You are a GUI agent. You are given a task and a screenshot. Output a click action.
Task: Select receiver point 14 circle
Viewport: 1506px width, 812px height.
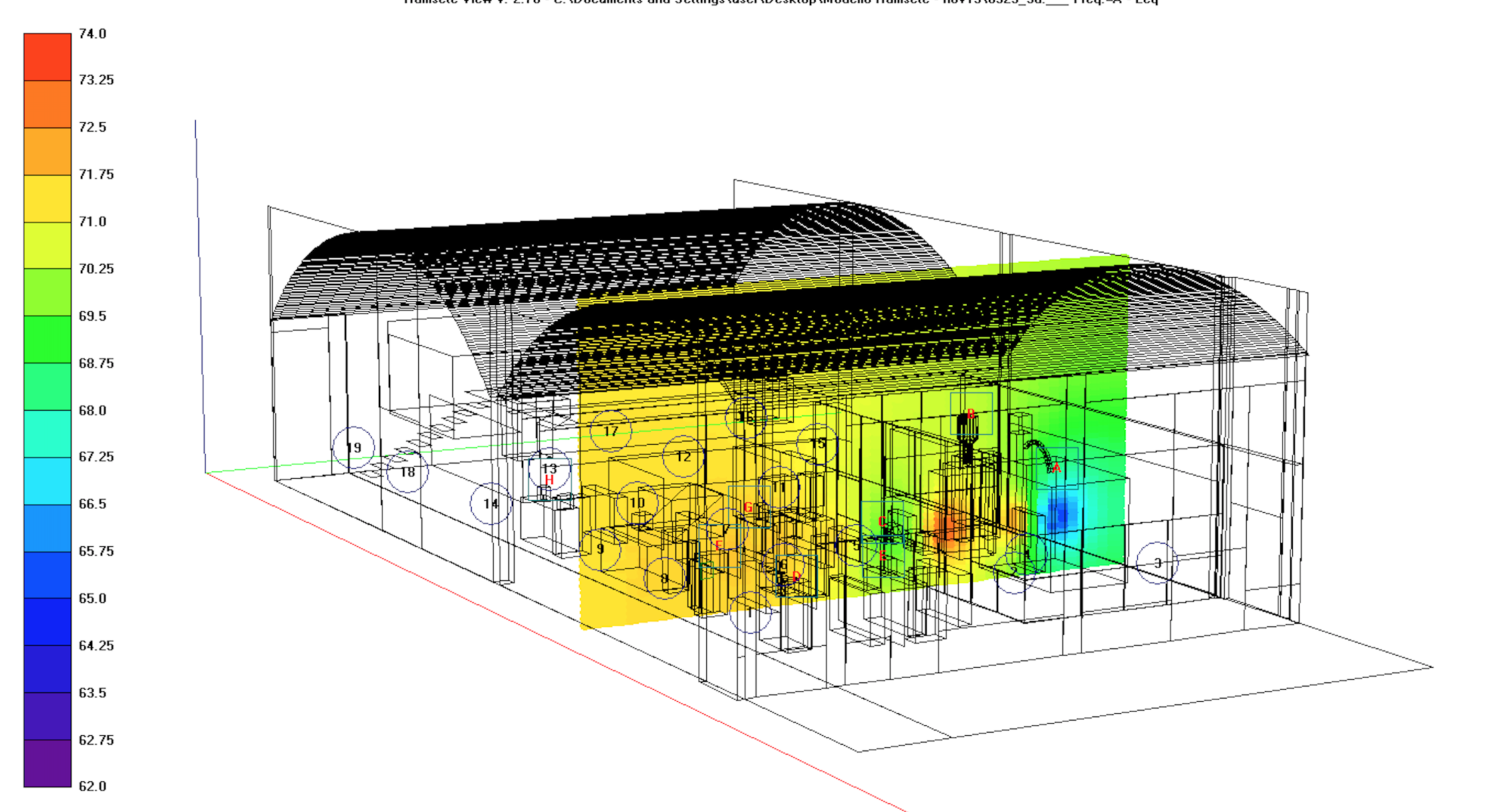coord(491,503)
